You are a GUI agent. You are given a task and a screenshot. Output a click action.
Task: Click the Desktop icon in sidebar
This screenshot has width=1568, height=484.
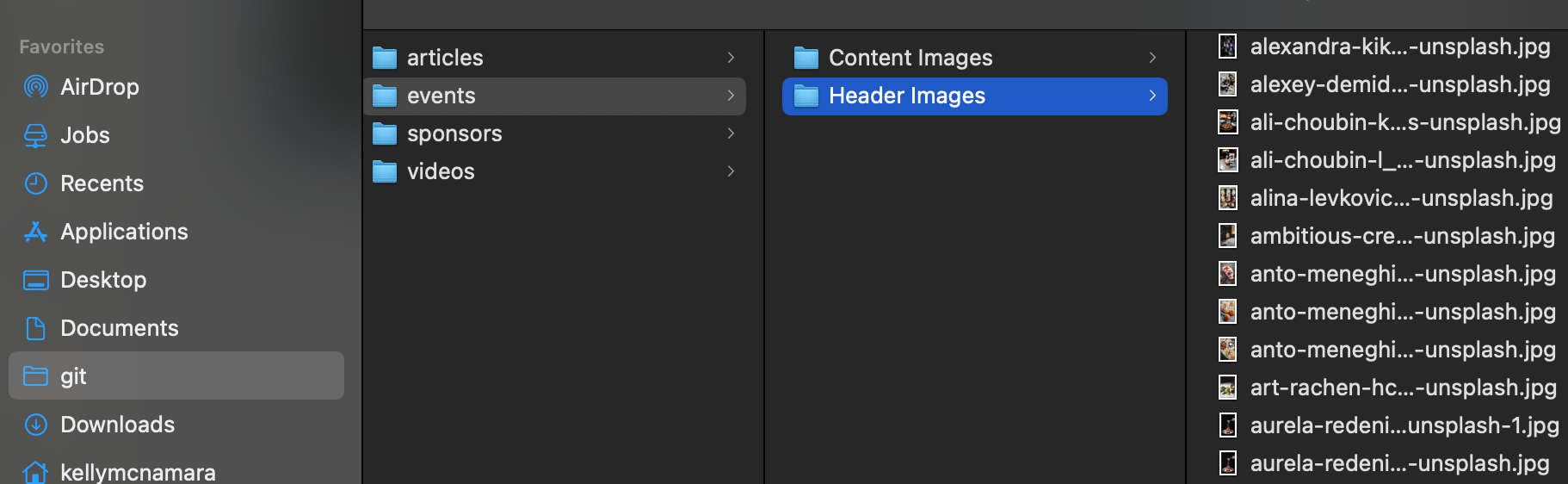35,280
